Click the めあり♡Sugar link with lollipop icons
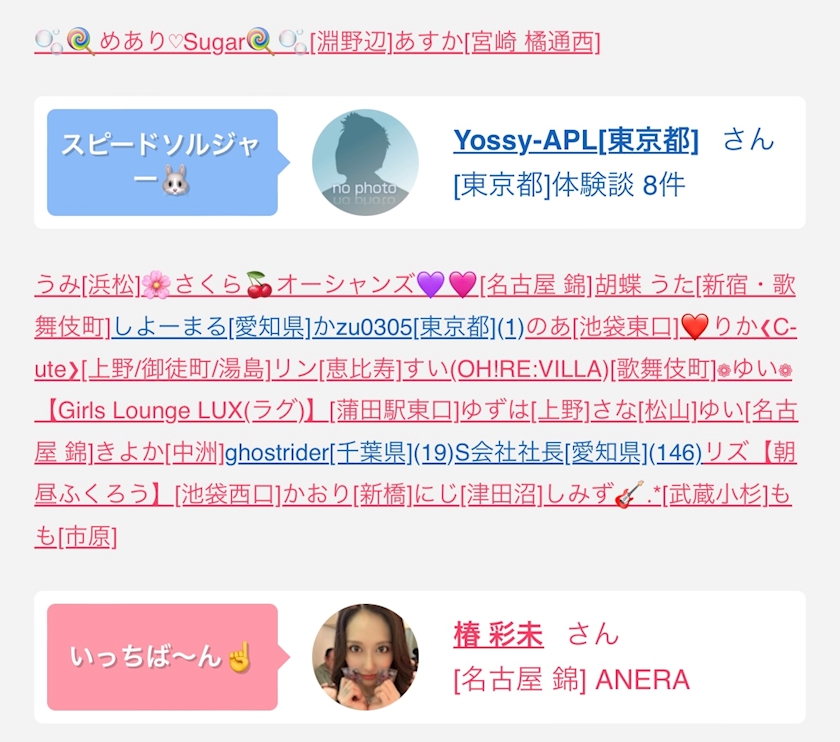The image size is (840, 742). tap(172, 42)
